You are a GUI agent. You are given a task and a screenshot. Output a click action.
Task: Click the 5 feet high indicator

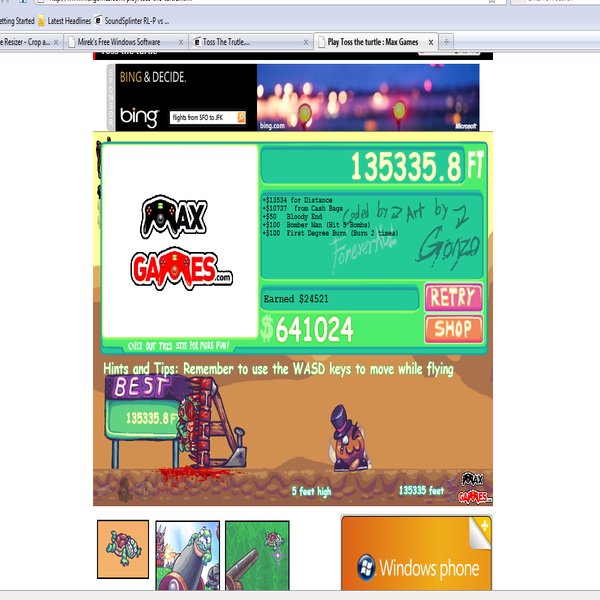tap(311, 491)
